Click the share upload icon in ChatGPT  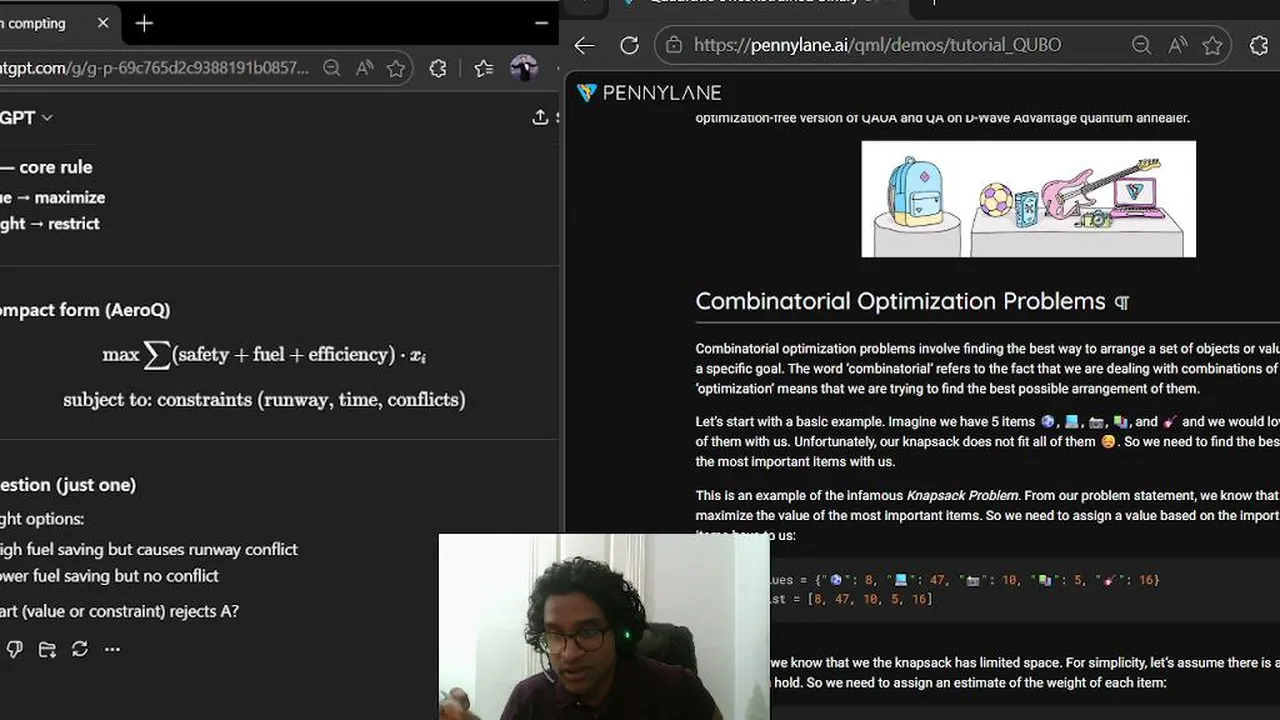pos(540,117)
